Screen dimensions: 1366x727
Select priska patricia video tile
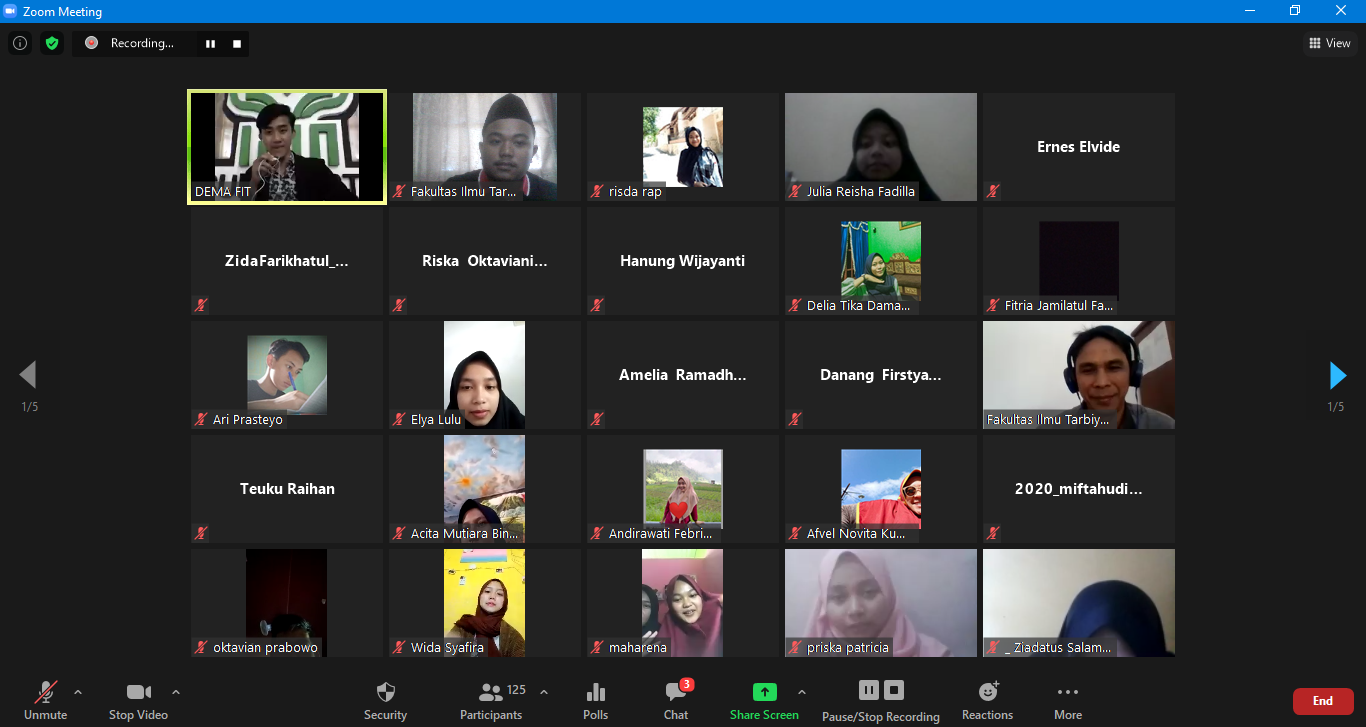coord(881,603)
